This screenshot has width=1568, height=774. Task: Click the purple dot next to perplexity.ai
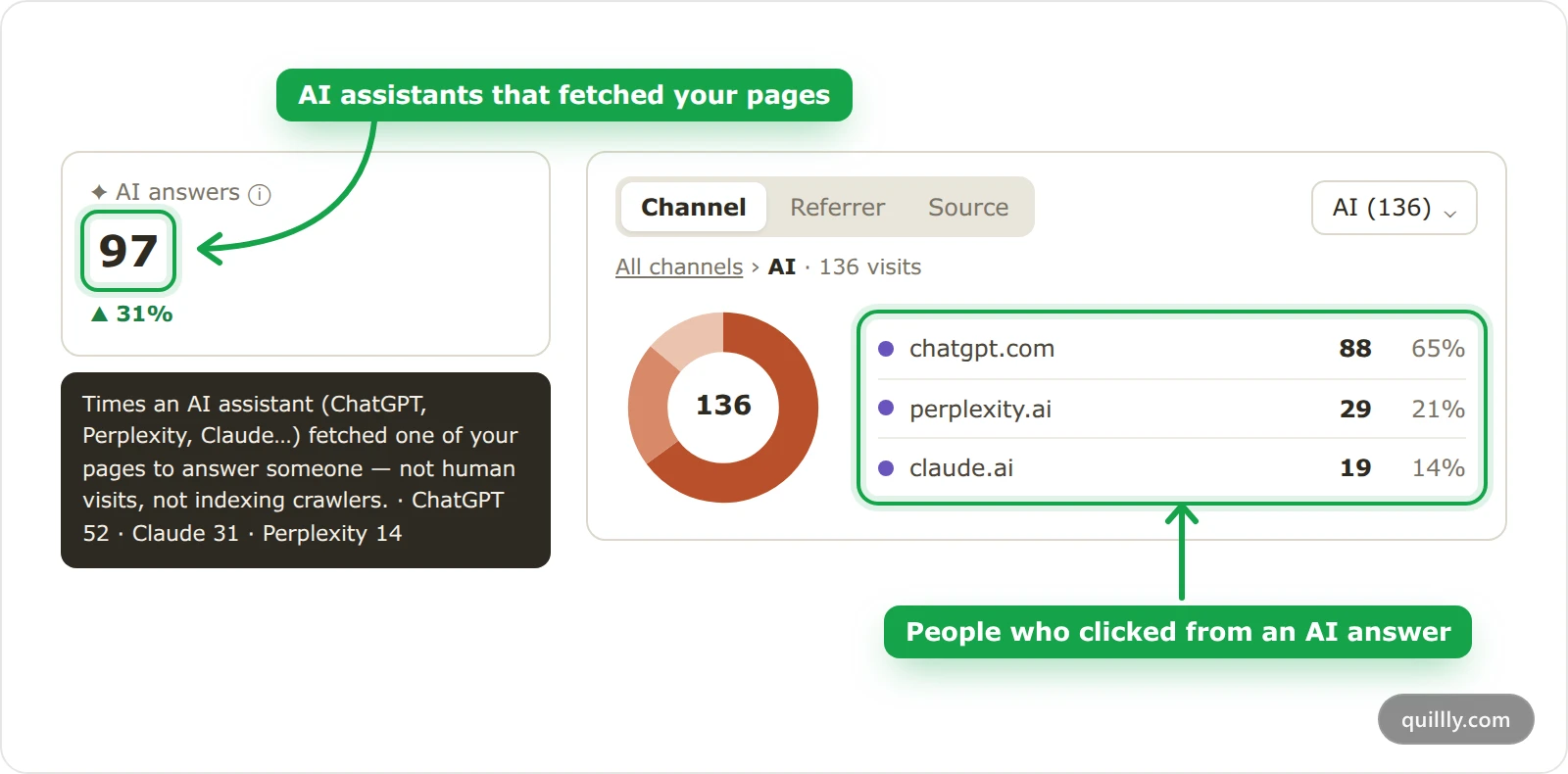click(886, 409)
